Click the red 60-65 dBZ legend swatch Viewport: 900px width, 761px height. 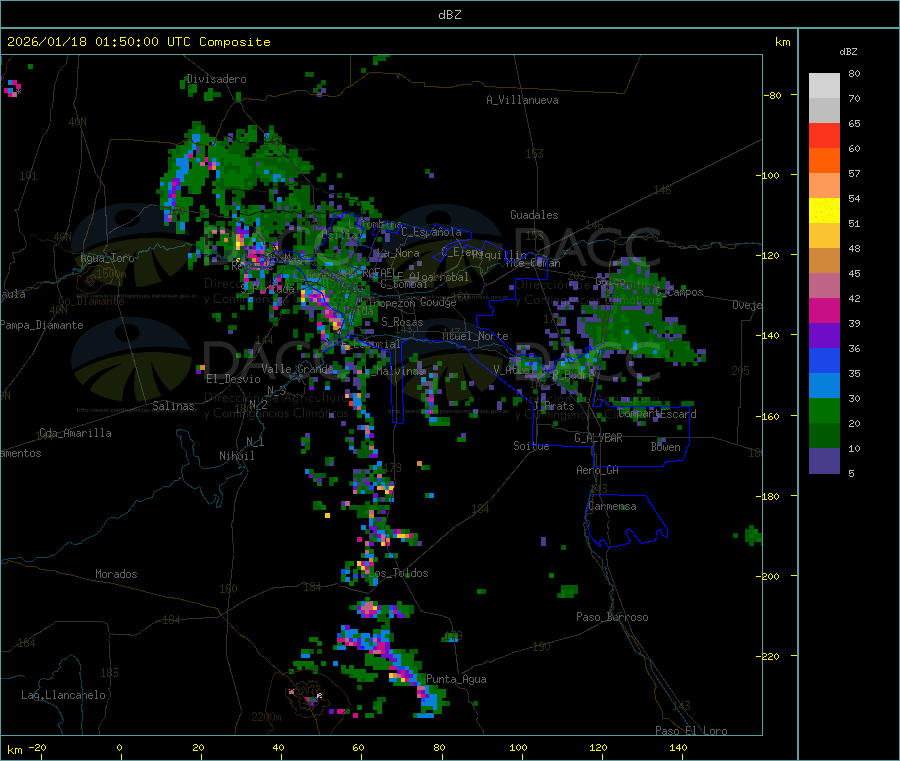tap(824, 135)
